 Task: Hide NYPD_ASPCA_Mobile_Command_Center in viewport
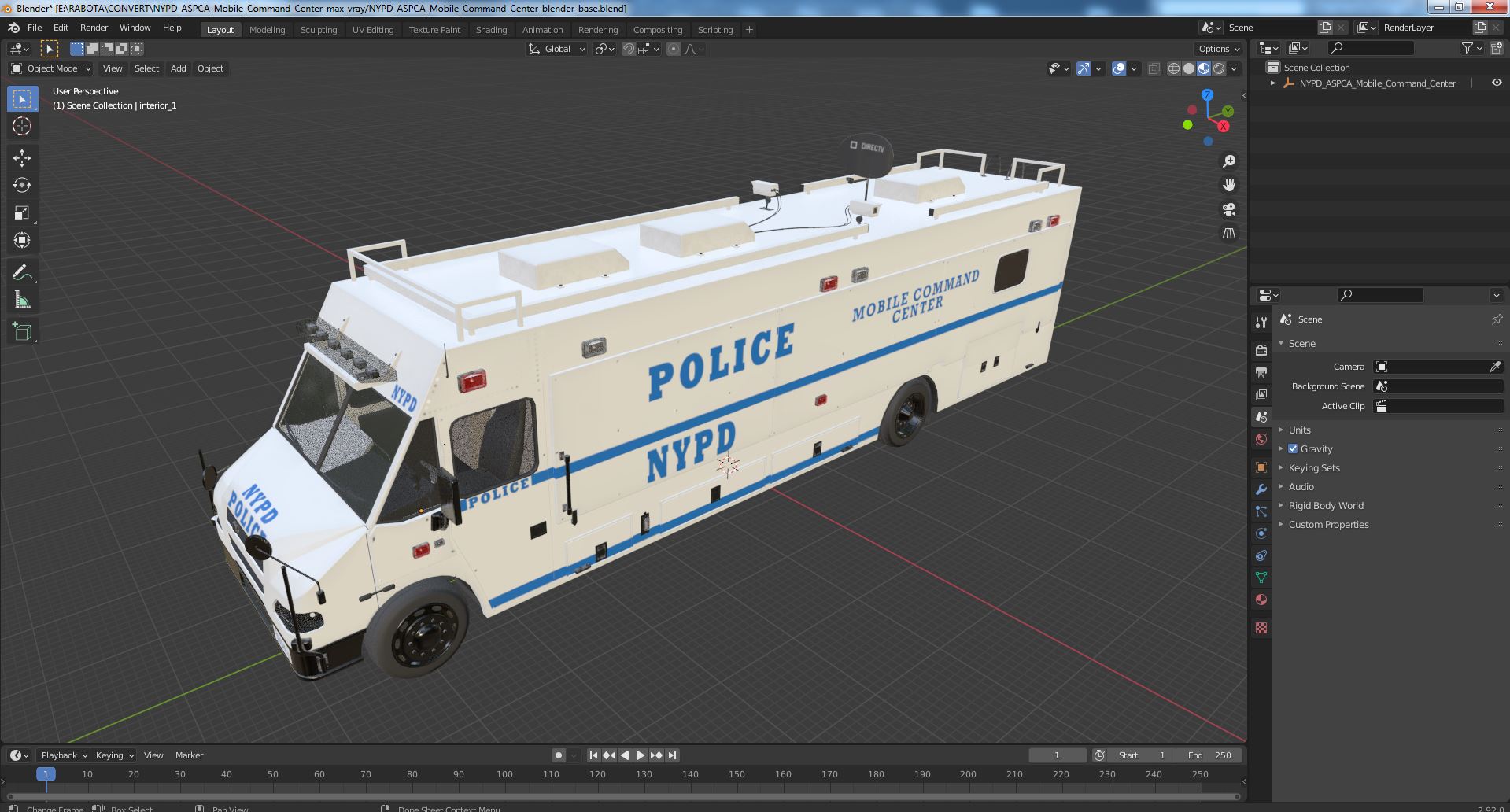pyautogui.click(x=1496, y=83)
